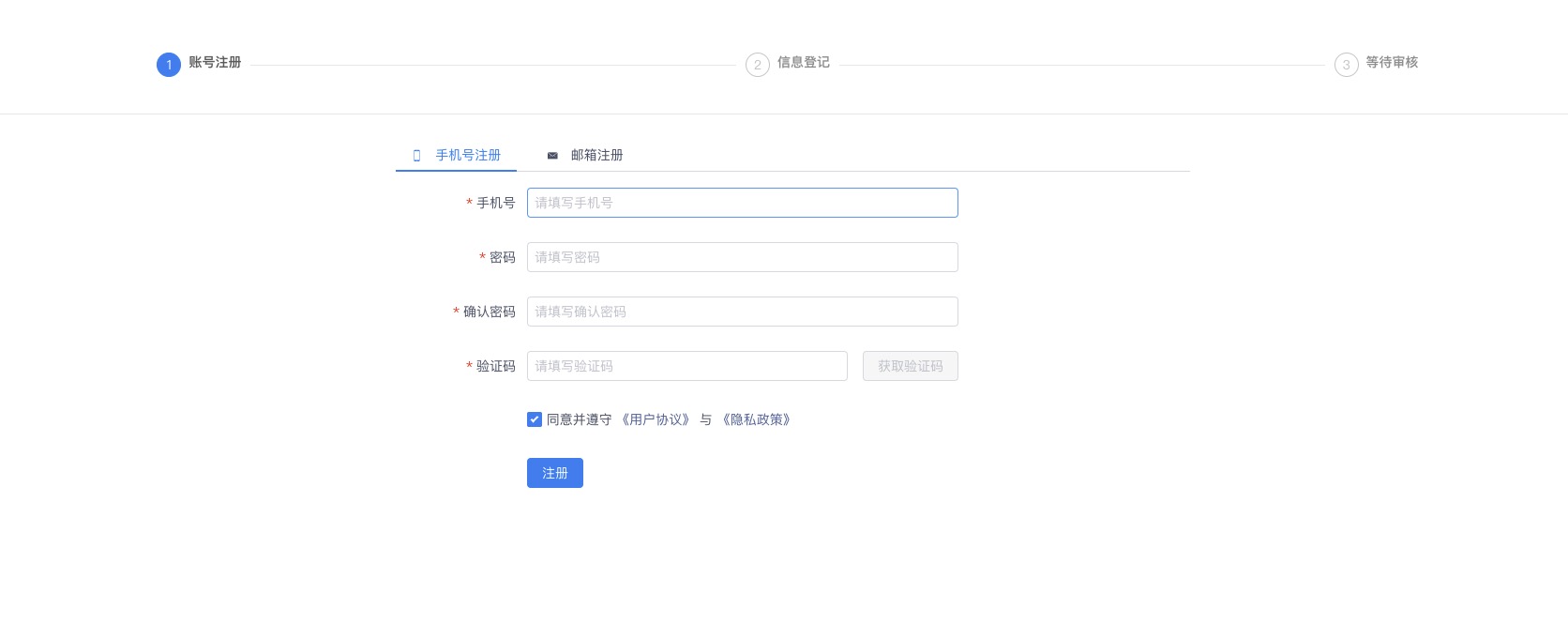The height and width of the screenshot is (624, 1568).
Task: Click the envelope icon on 邮箱注册 tab
Action: point(552,156)
